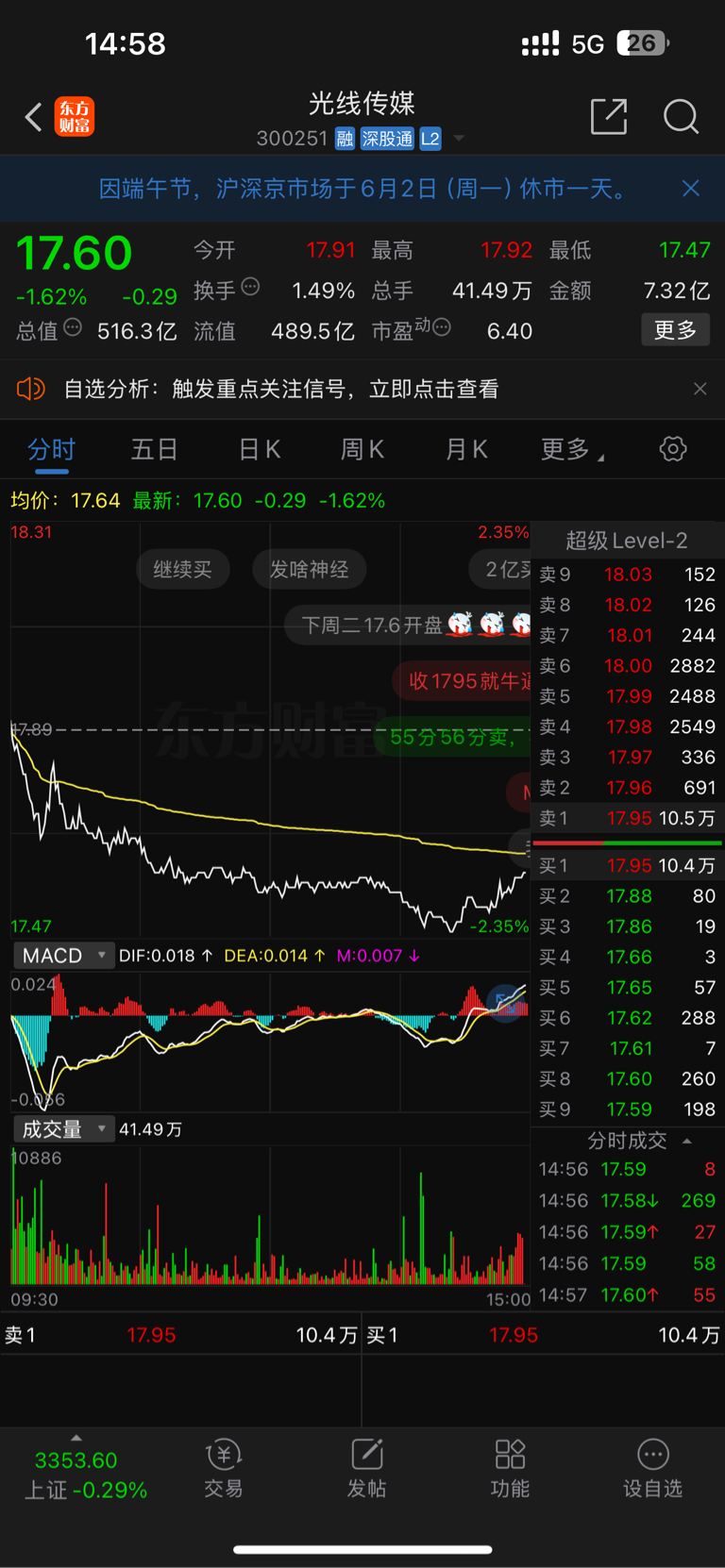Open the 交易 trade icon
The height and width of the screenshot is (1568, 725).
224,1470
